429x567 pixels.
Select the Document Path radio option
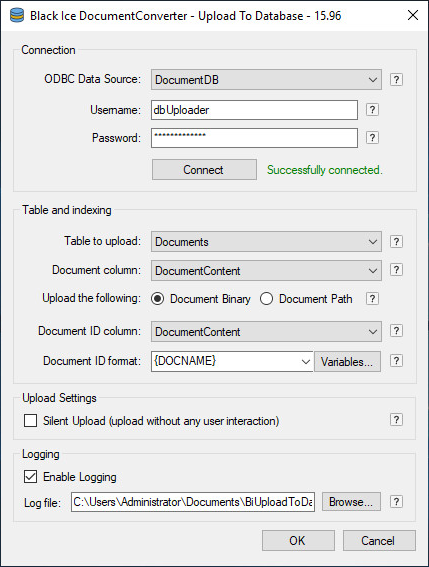266,299
